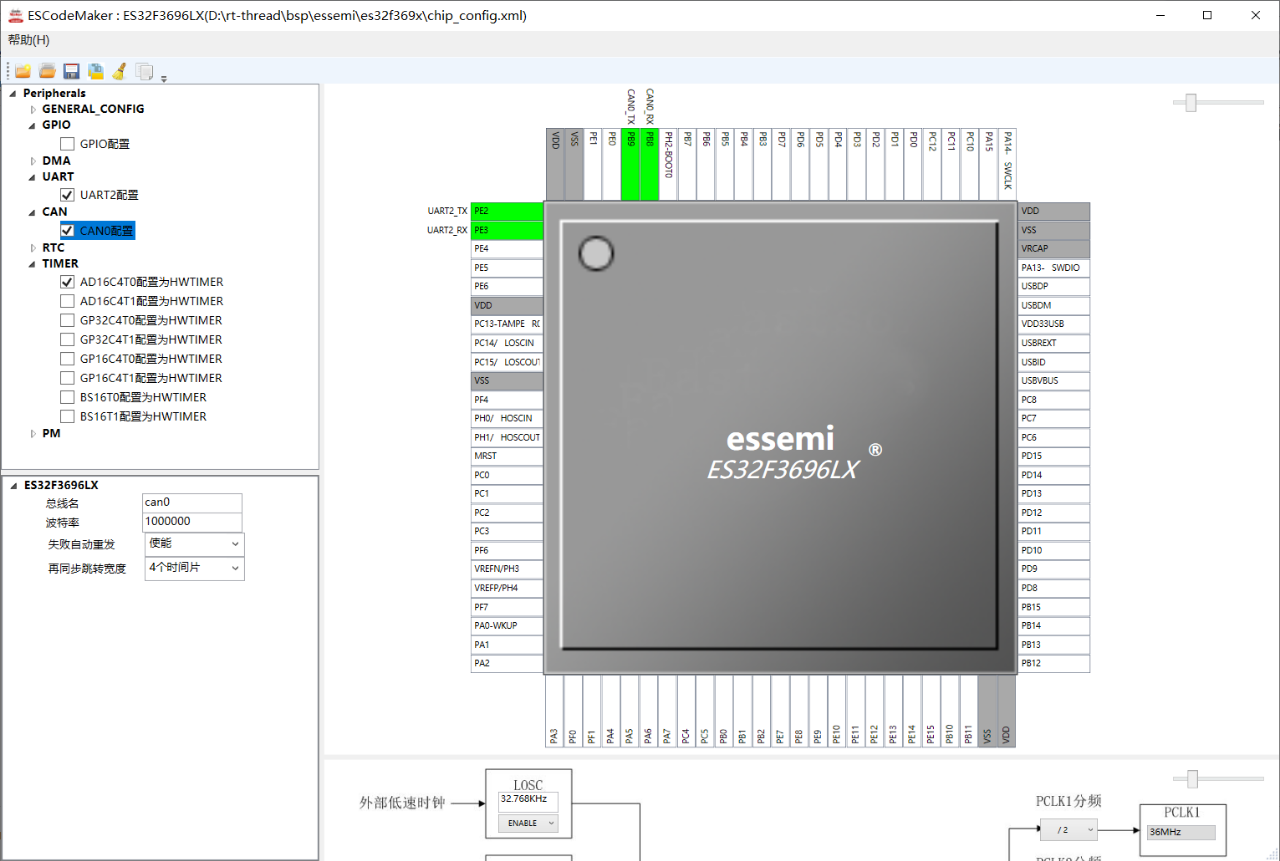Screen dimensions: 1280x861
Task: Open the 失败自动重发 dropdown
Action: tap(194, 544)
